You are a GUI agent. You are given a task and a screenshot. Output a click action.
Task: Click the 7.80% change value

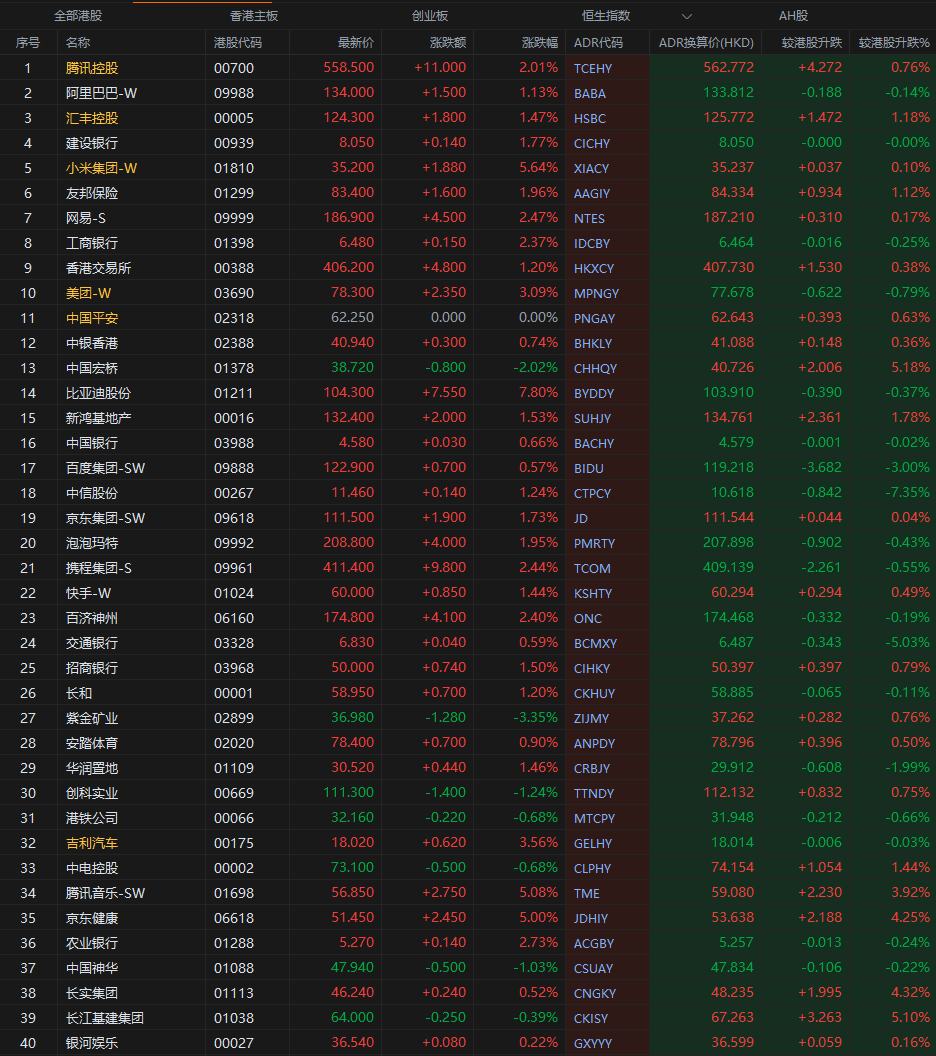[x=539, y=392]
